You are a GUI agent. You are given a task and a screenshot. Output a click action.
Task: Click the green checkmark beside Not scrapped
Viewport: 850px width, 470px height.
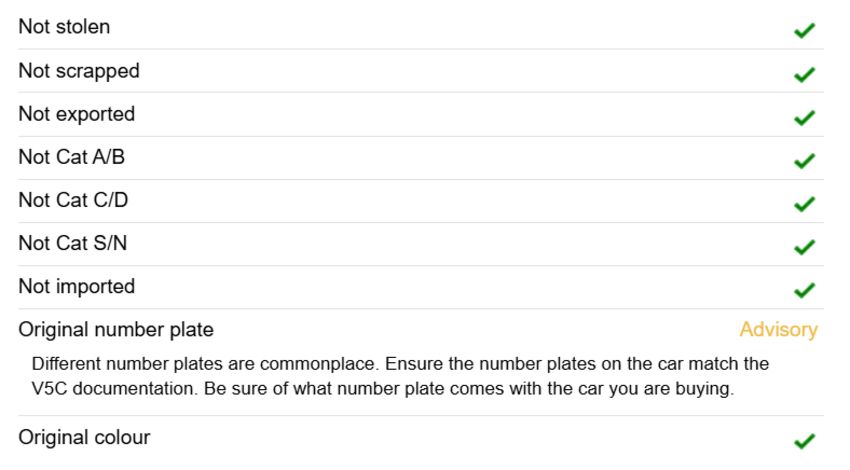point(804,74)
